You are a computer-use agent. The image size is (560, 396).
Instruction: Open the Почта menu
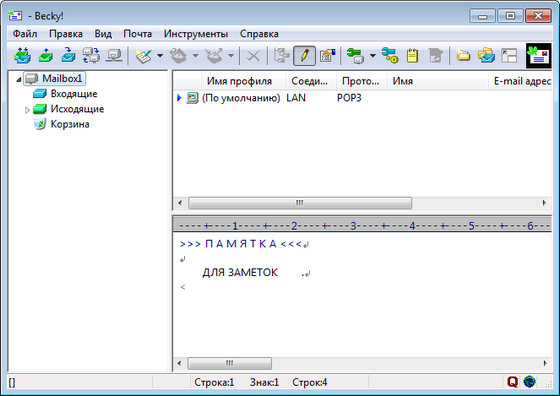coord(138,34)
